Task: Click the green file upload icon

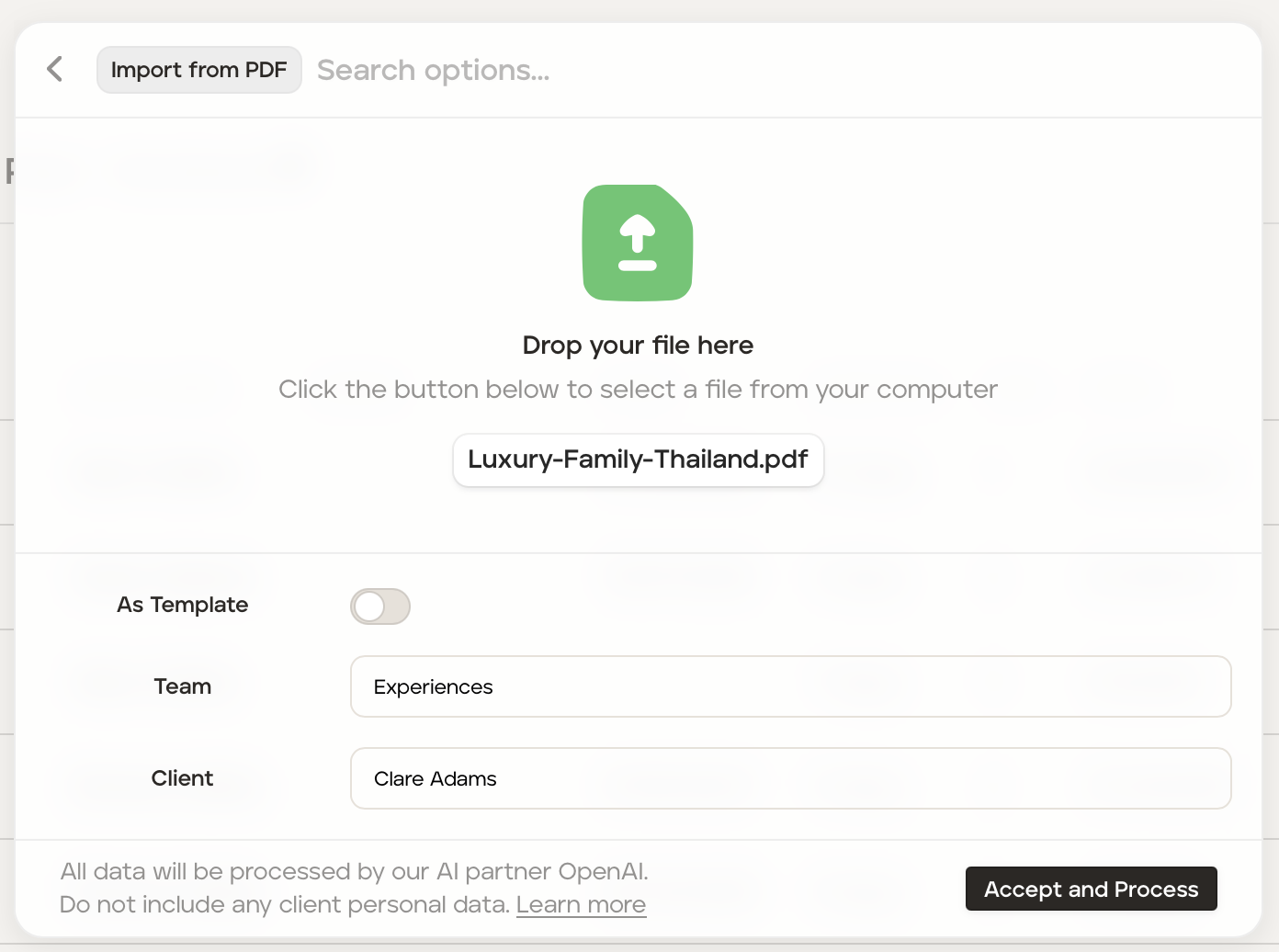Action: [638, 243]
